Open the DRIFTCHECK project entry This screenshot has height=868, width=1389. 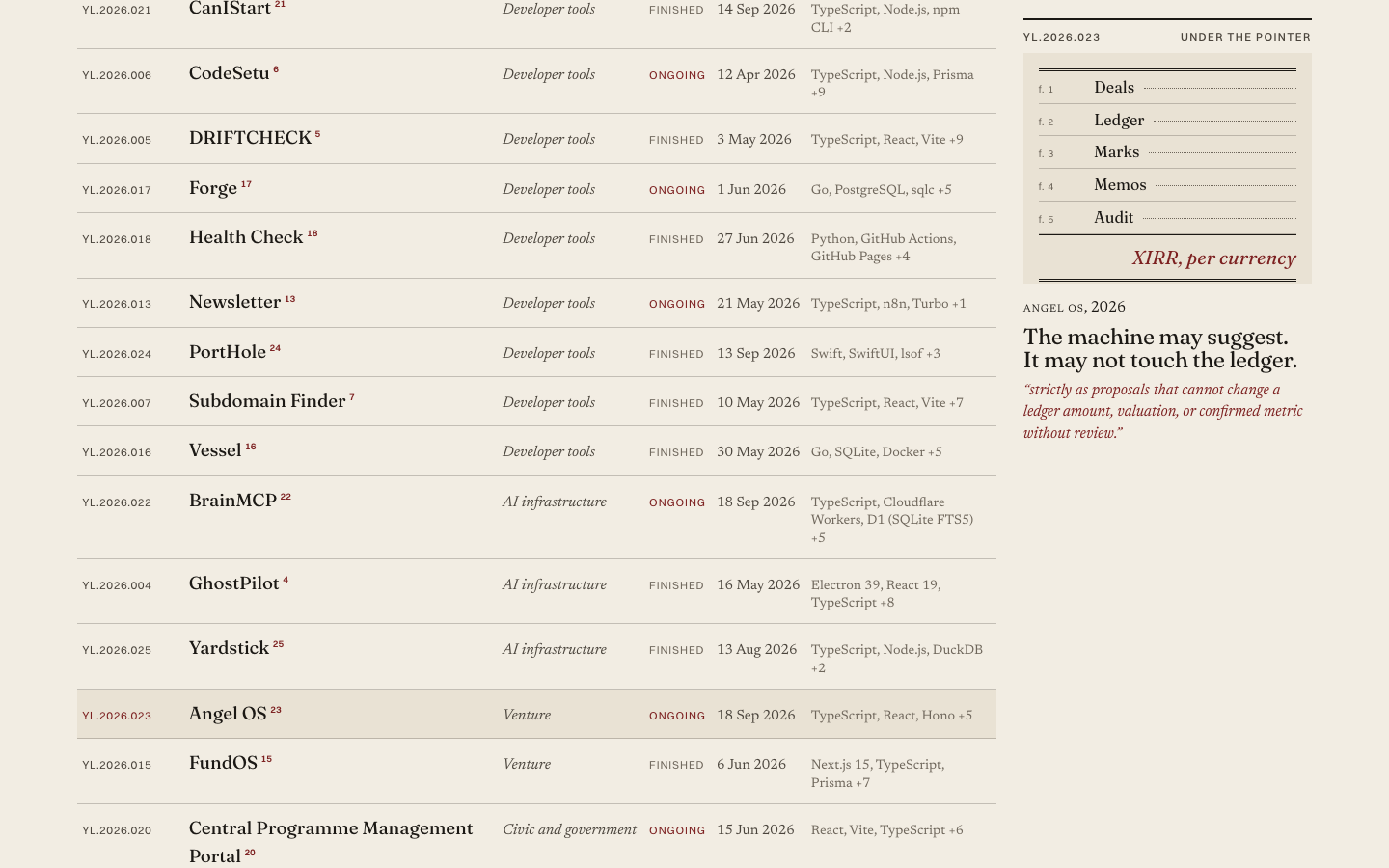click(x=250, y=138)
